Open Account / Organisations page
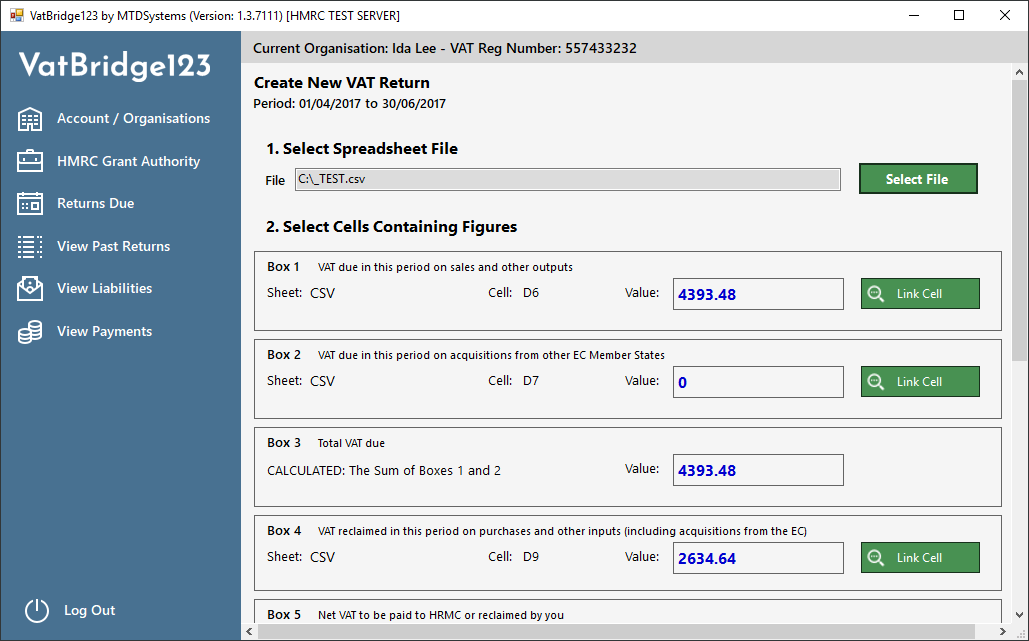 [x=133, y=119]
